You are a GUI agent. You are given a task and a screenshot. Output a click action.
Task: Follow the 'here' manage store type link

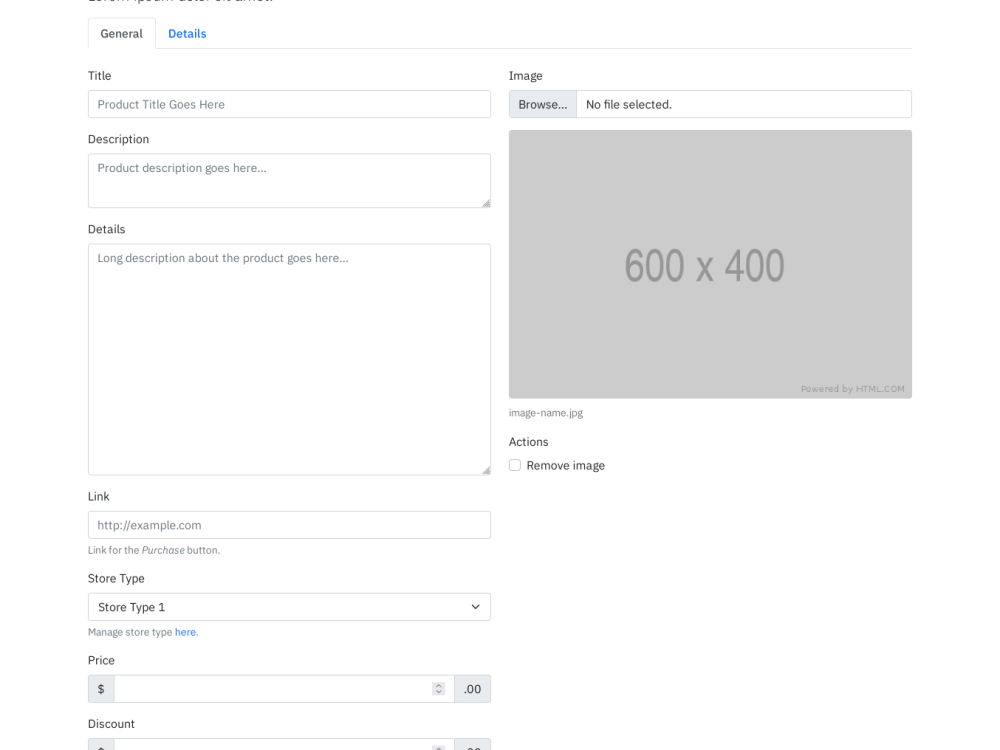(185, 632)
